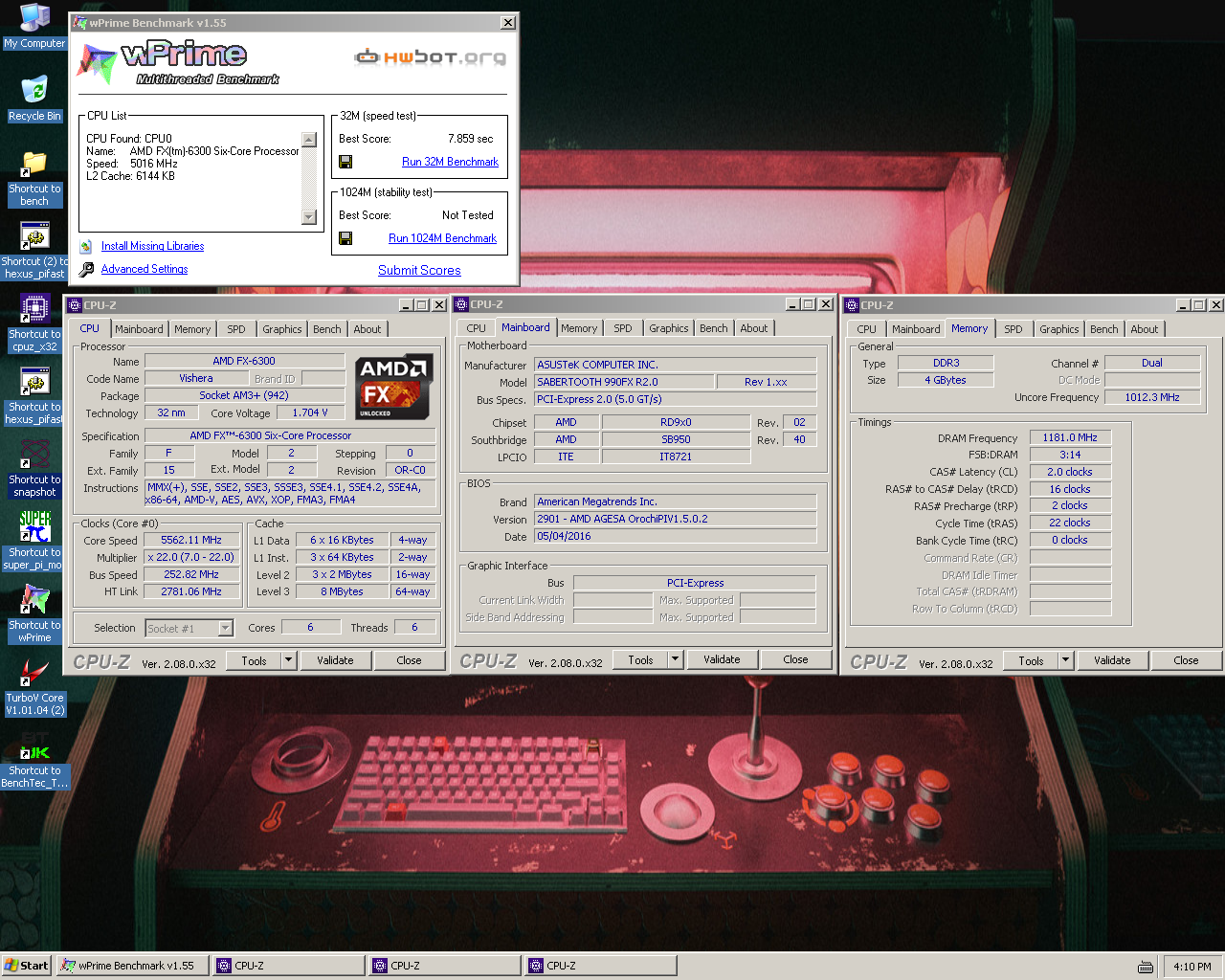Switch to the Mainboard tab in the right CPU-Z window
Viewport: 1225px width, 980px height.
pos(916,329)
